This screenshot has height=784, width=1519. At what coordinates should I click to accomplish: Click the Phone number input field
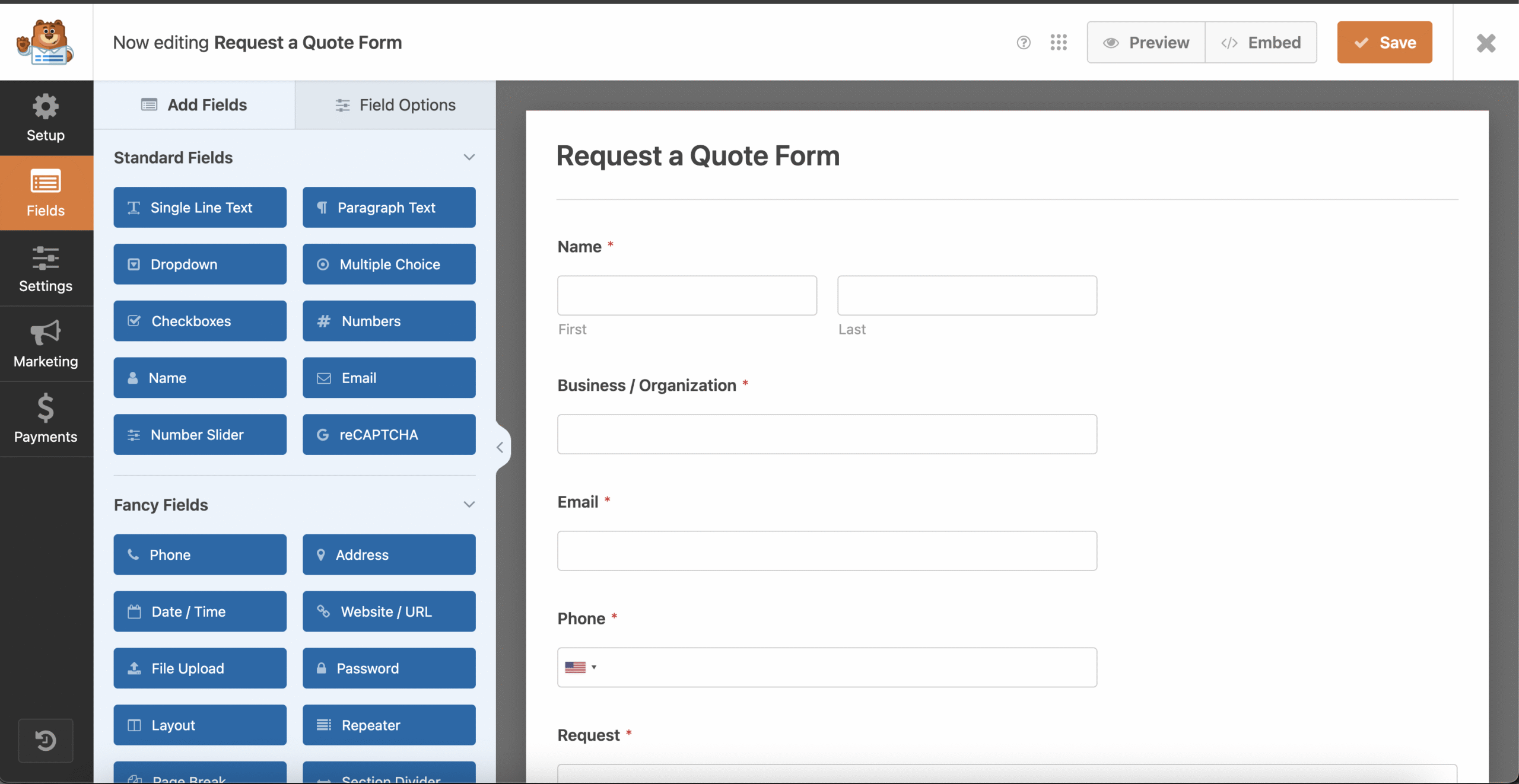point(827,668)
